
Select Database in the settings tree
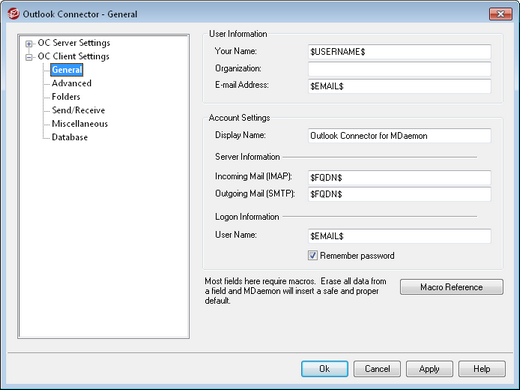[70, 137]
